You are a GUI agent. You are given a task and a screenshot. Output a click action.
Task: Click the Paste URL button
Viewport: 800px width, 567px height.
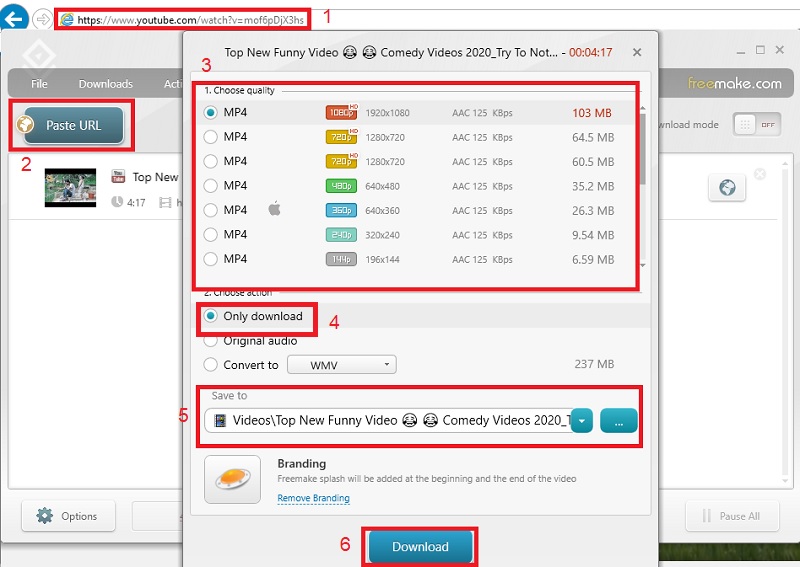73,125
